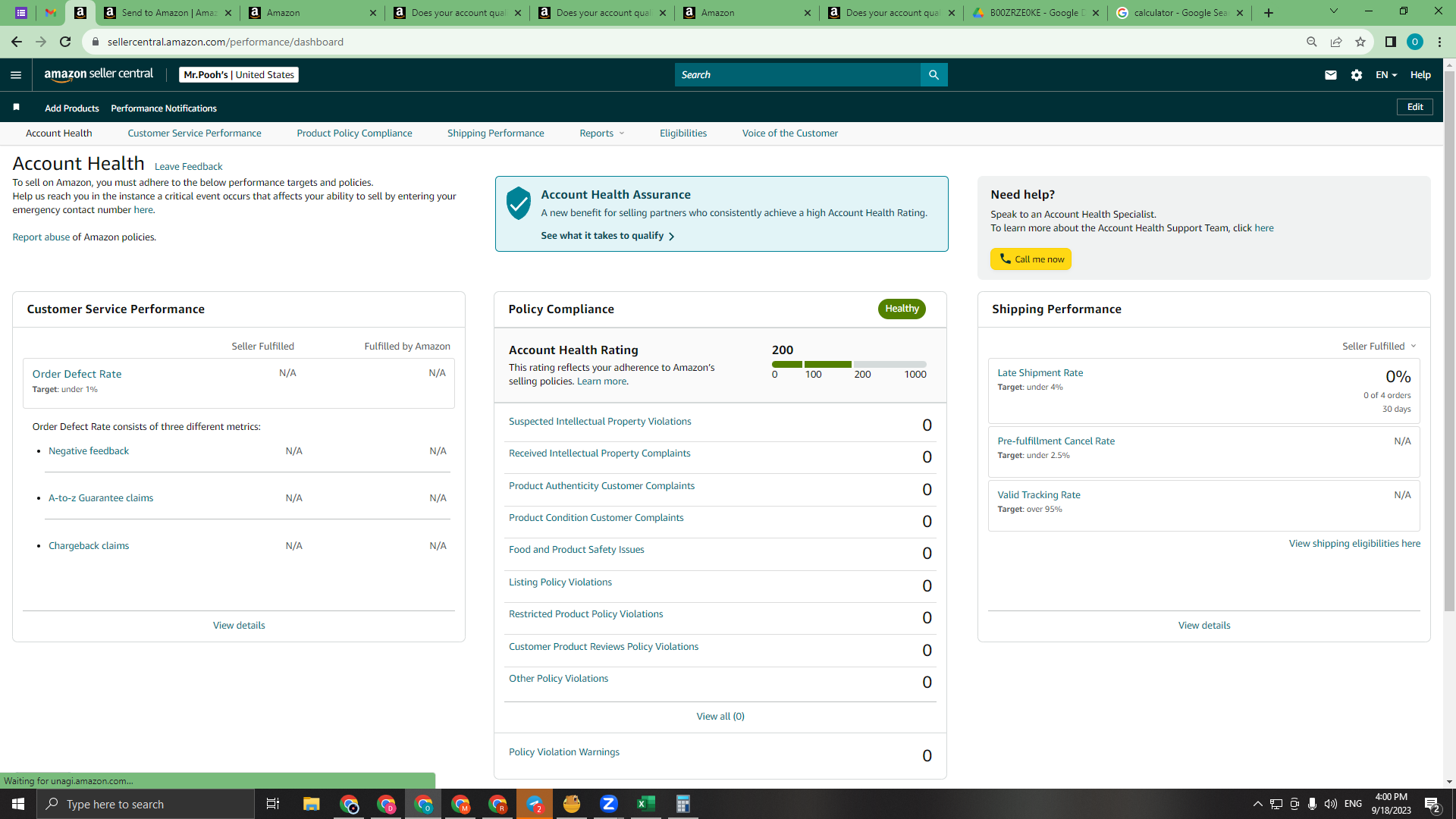Open the Seller Central hamburger menu
Screen dimensions: 1456x819
[16, 75]
